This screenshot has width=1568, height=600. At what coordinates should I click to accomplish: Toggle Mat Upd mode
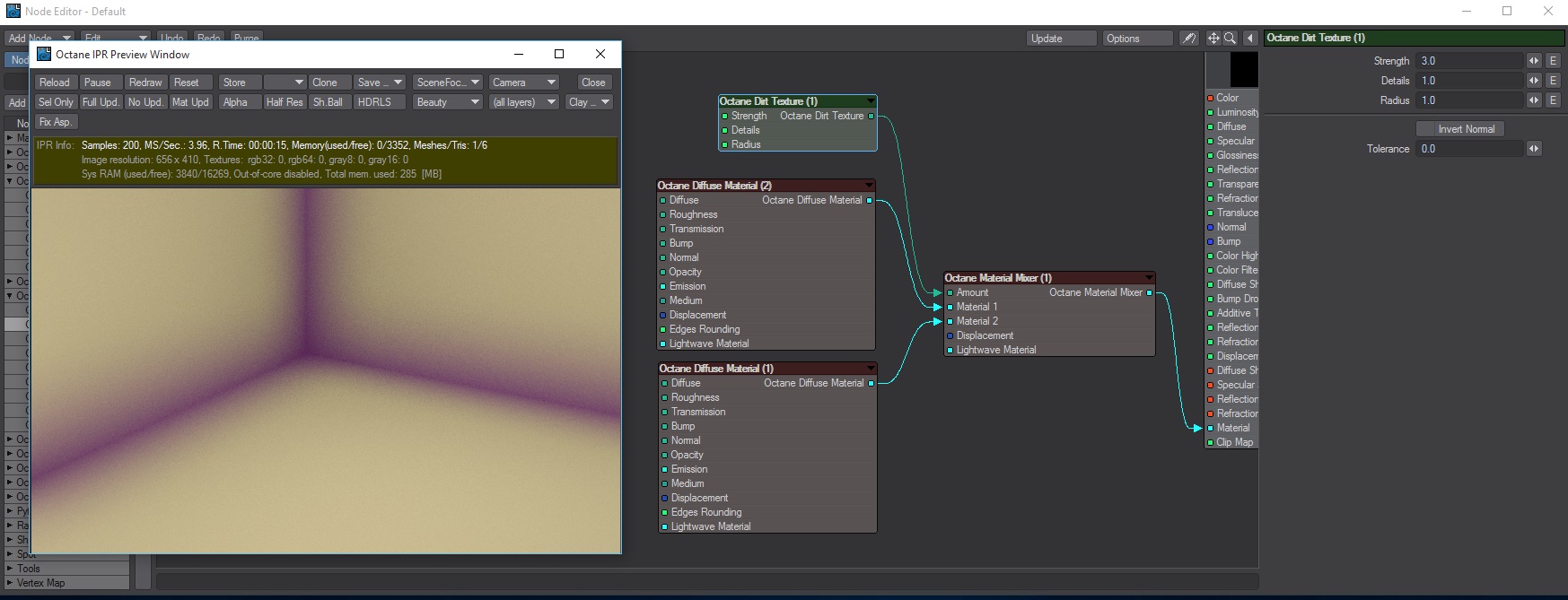tap(191, 102)
